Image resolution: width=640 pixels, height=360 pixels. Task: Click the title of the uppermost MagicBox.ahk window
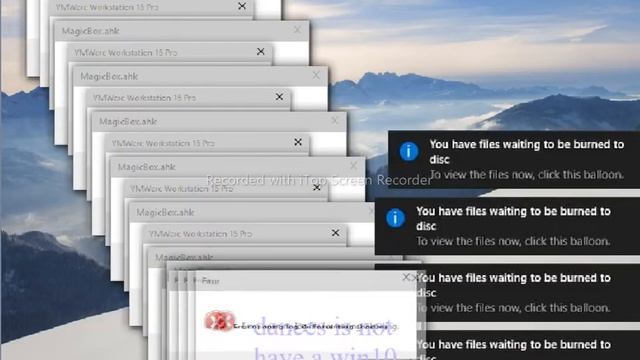(90, 31)
